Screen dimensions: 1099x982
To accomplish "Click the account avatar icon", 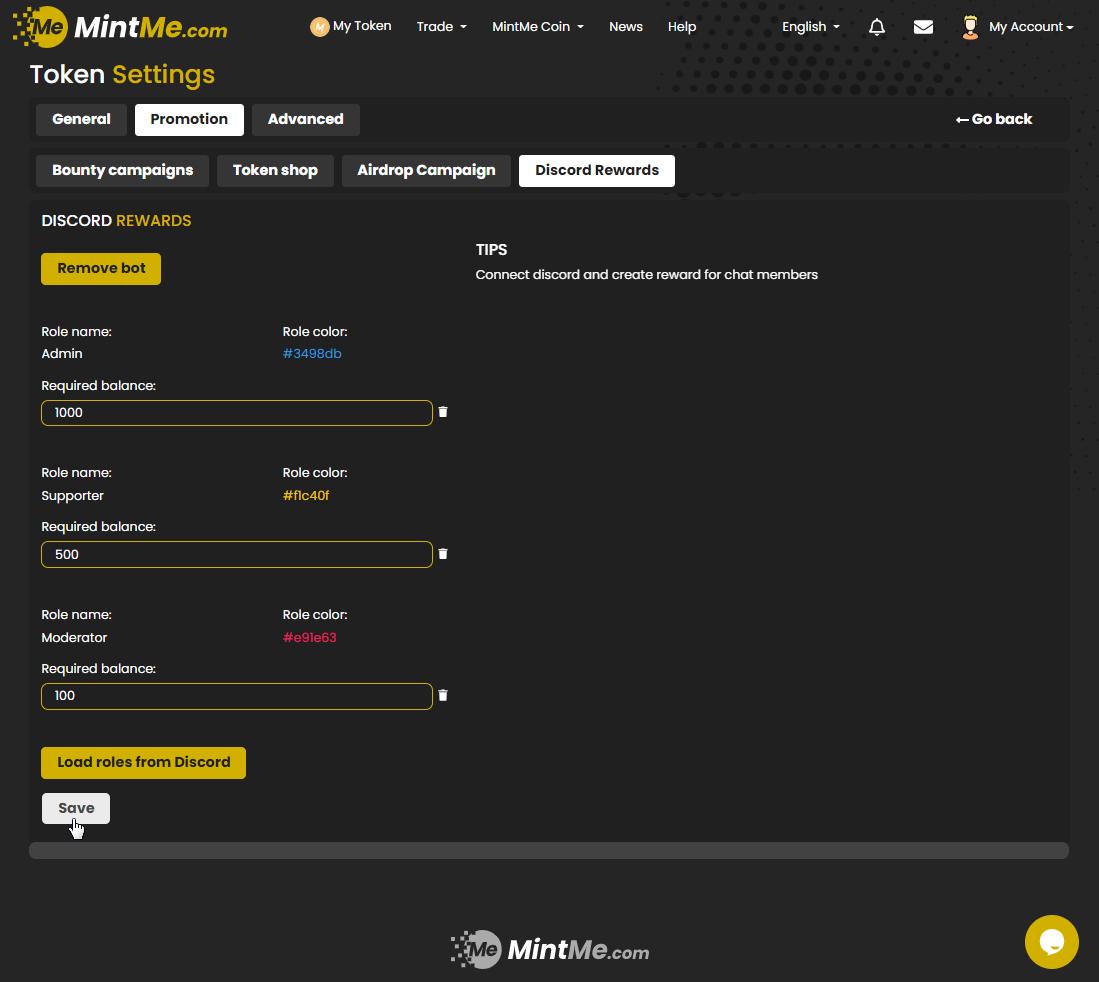I will pos(969,27).
